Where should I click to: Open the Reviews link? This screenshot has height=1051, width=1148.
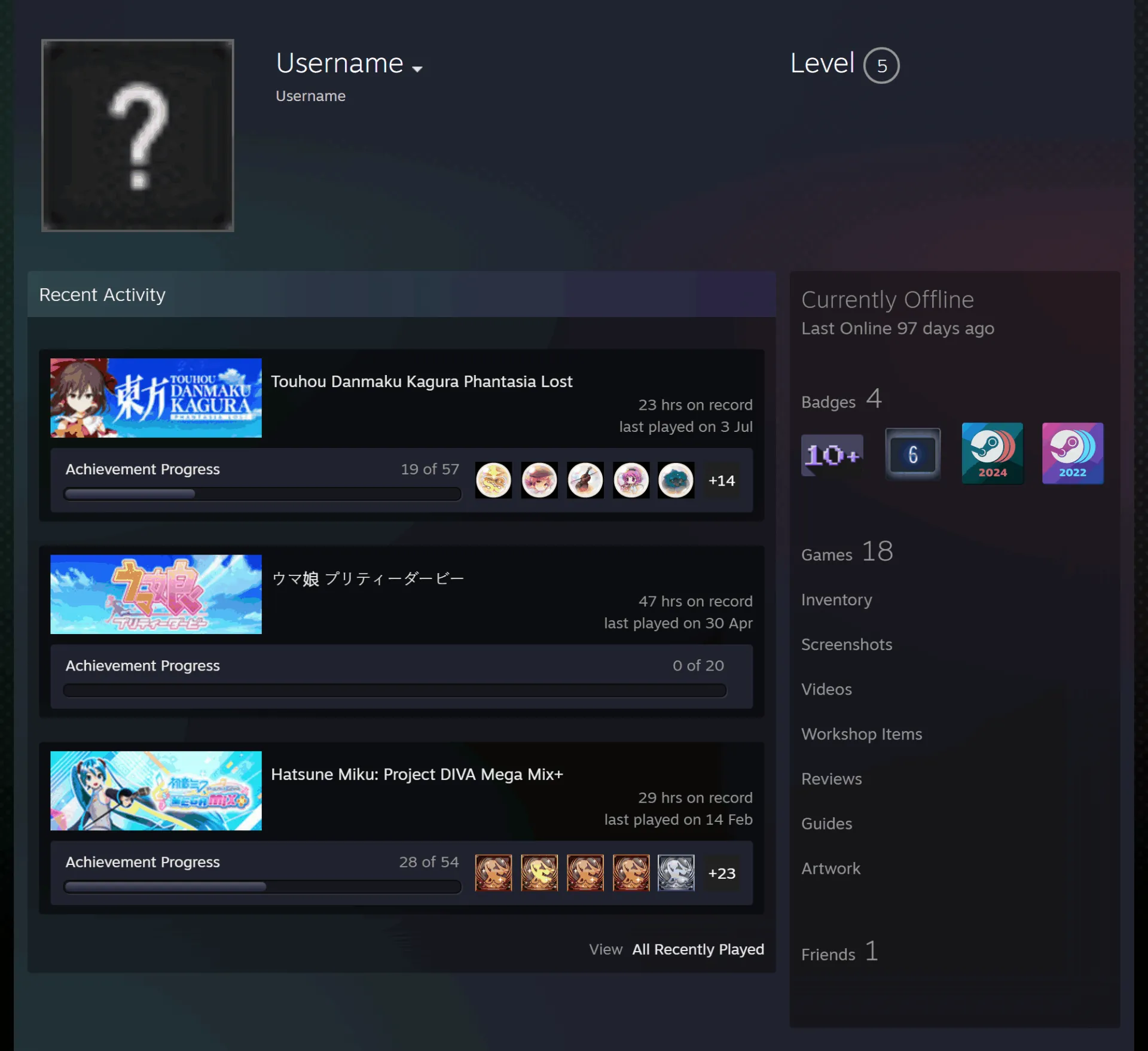pos(831,779)
